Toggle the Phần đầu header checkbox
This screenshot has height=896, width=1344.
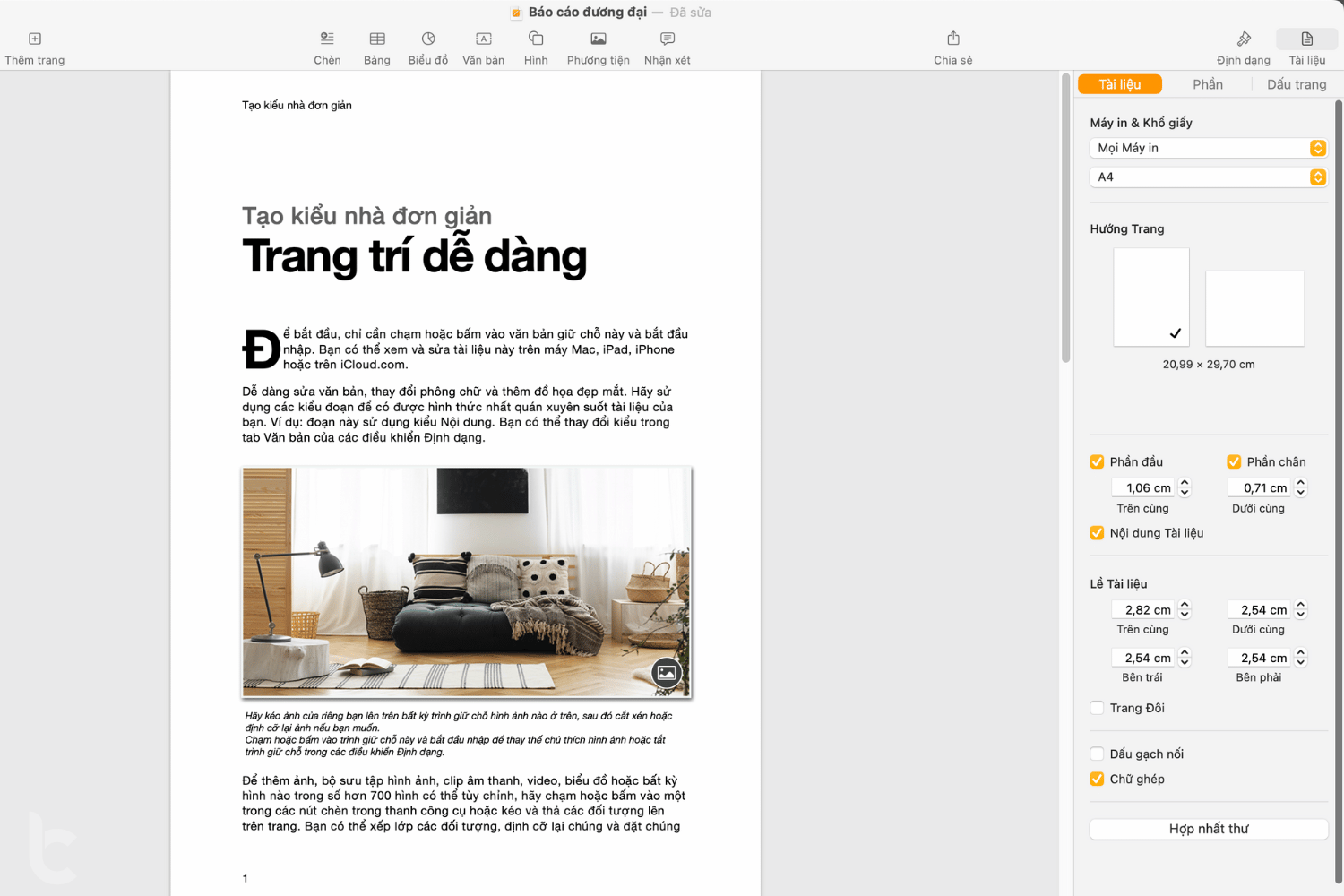pyautogui.click(x=1097, y=461)
